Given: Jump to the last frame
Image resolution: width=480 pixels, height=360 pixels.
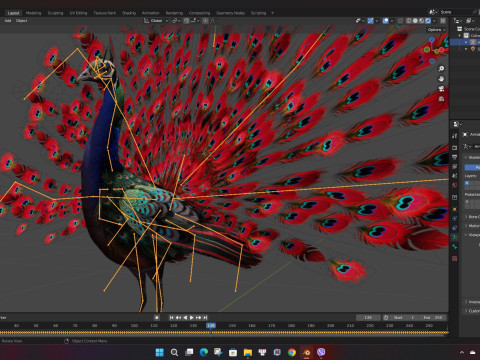Looking at the screenshot, I should (x=205, y=318).
